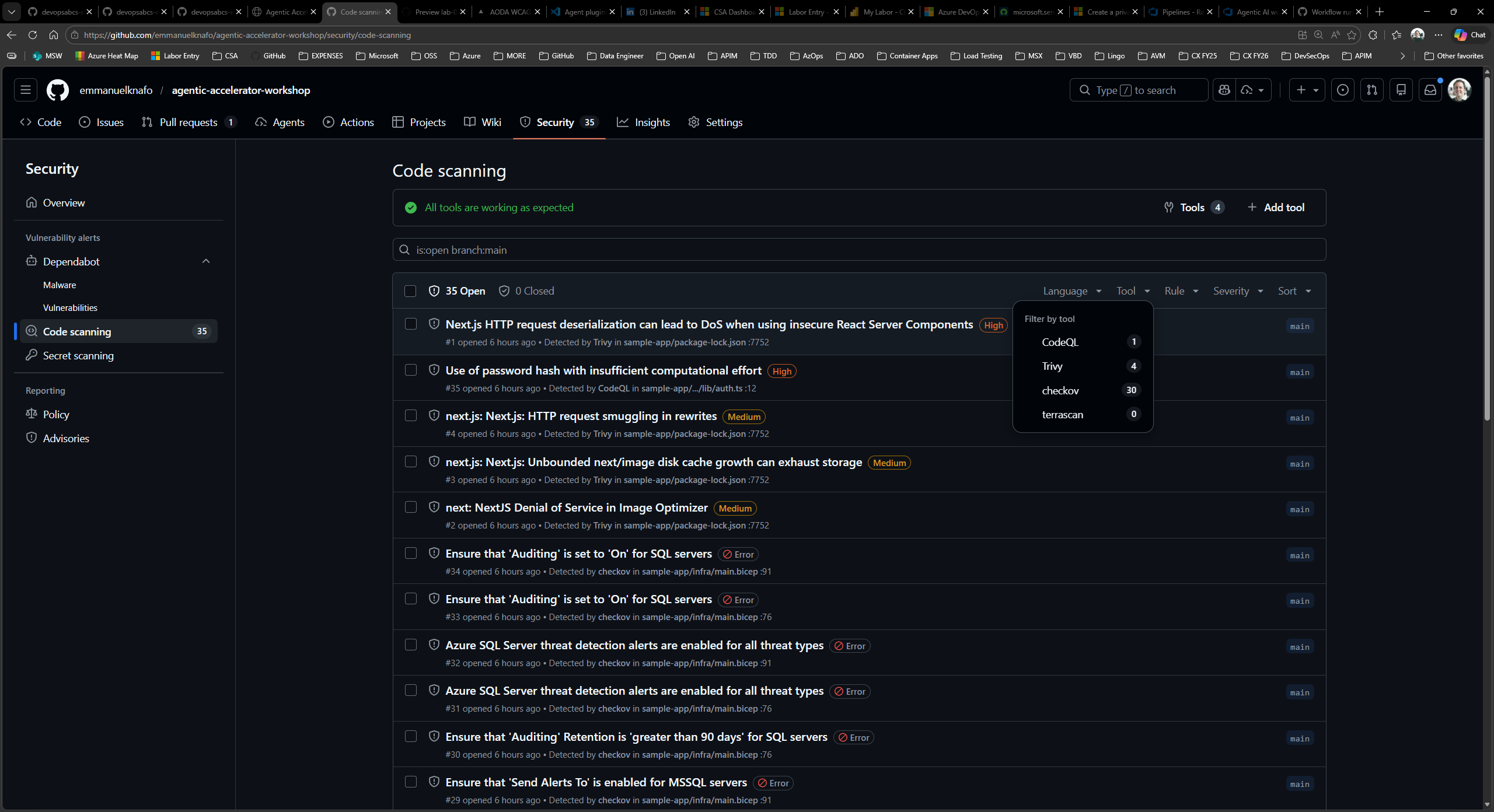Open your profile avatar menu
The height and width of the screenshot is (812, 1494).
tap(1460, 90)
